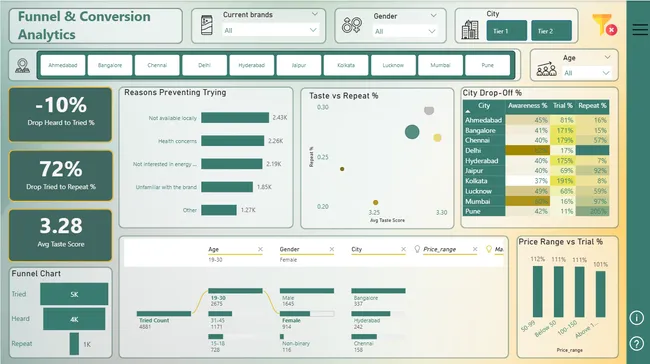The width and height of the screenshot is (650, 364).
Task: Toggle the Tier 1 city filter
Action: click(x=507, y=31)
